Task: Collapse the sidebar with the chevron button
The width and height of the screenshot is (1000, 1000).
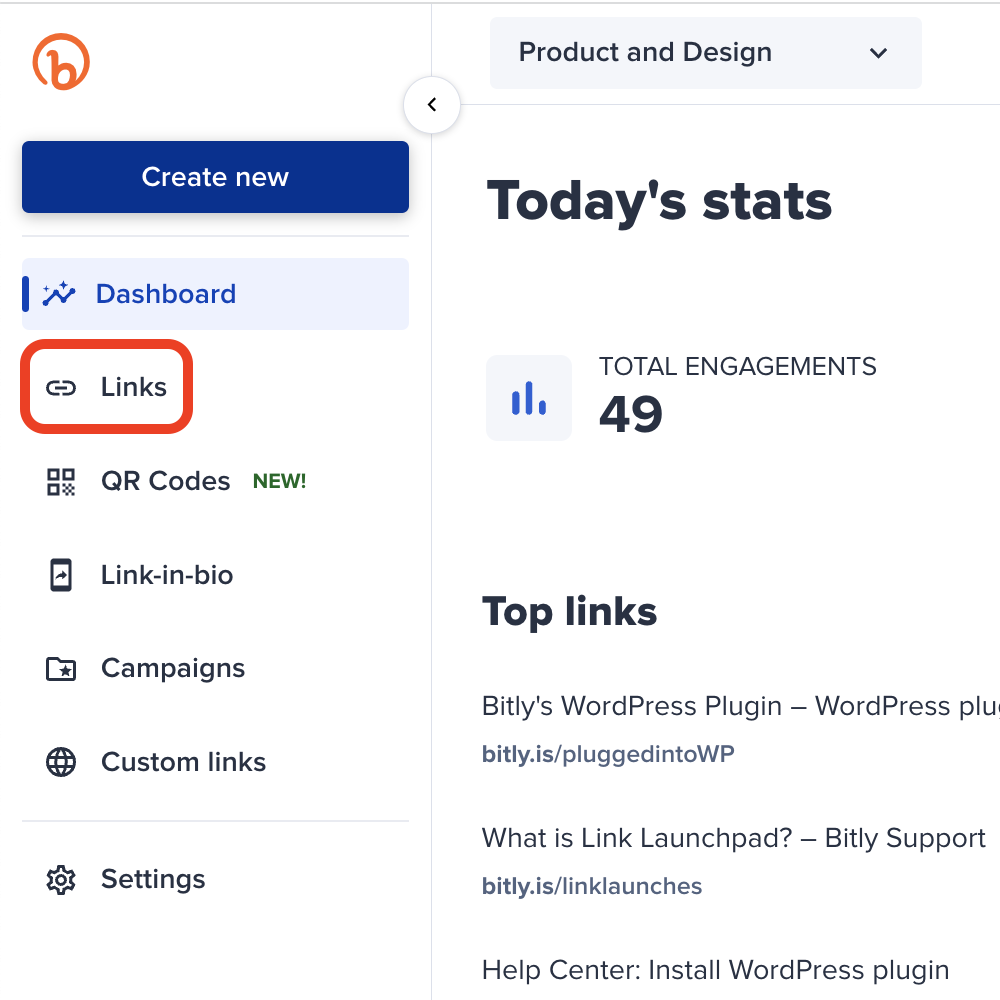Action: [x=432, y=105]
